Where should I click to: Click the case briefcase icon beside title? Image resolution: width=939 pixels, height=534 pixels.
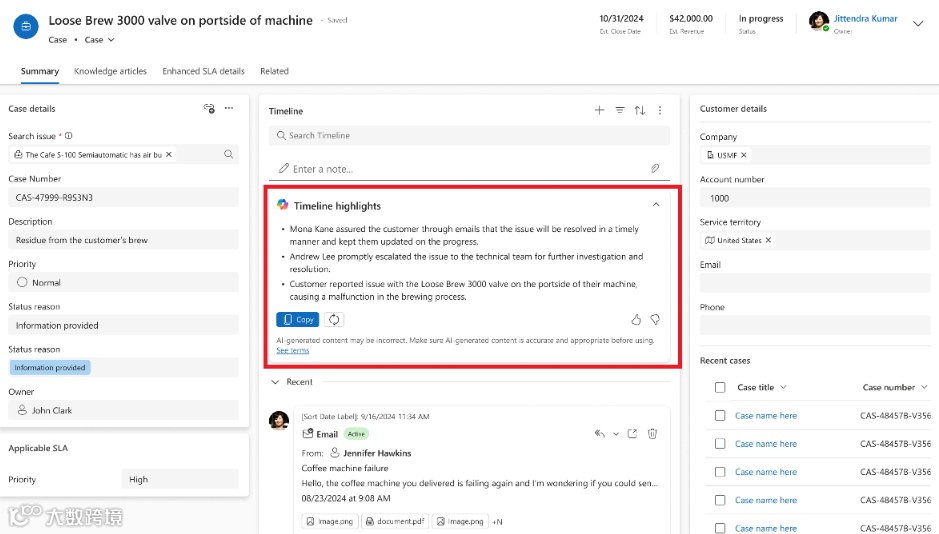coord(26,27)
